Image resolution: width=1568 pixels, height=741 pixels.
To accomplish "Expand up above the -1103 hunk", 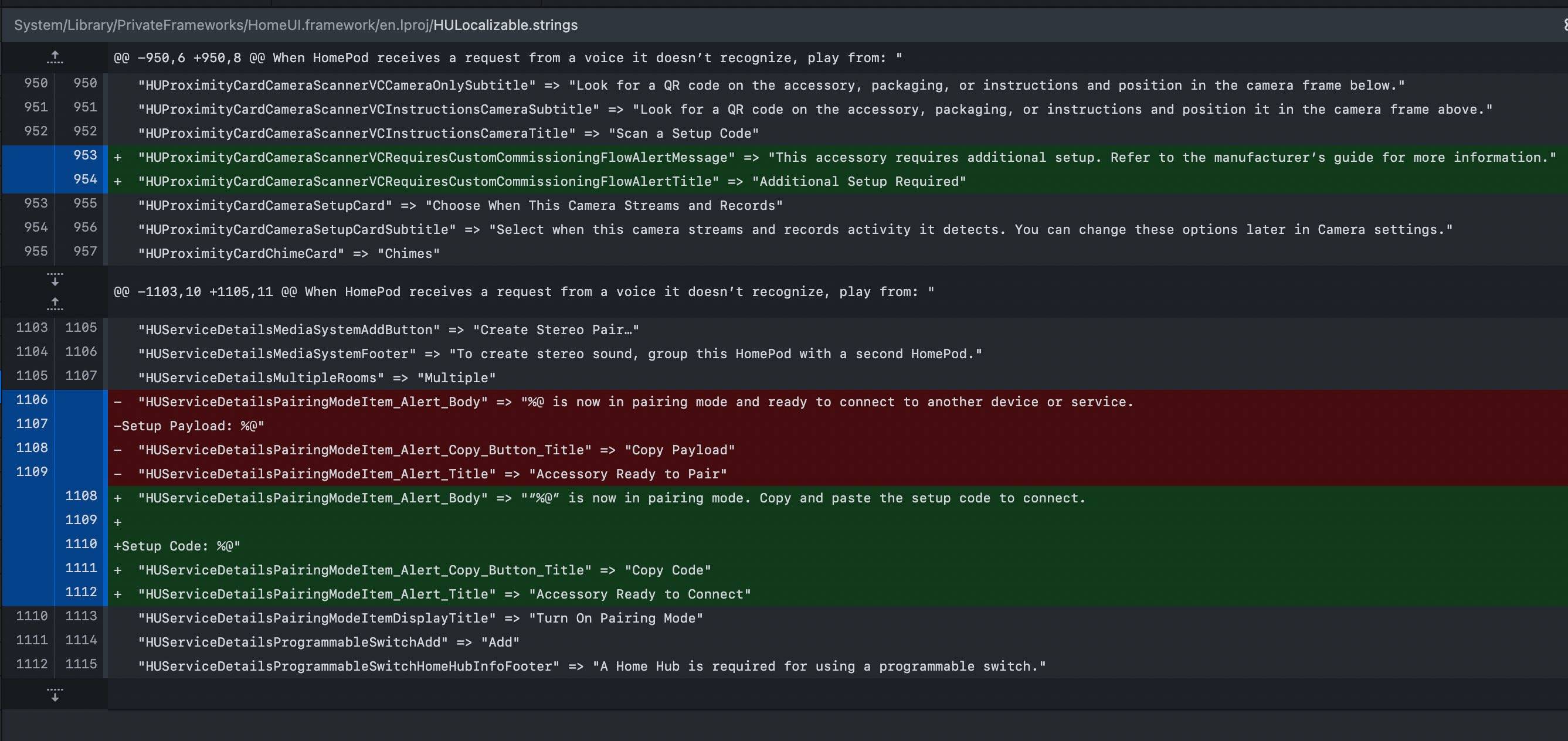I will 55,303.
